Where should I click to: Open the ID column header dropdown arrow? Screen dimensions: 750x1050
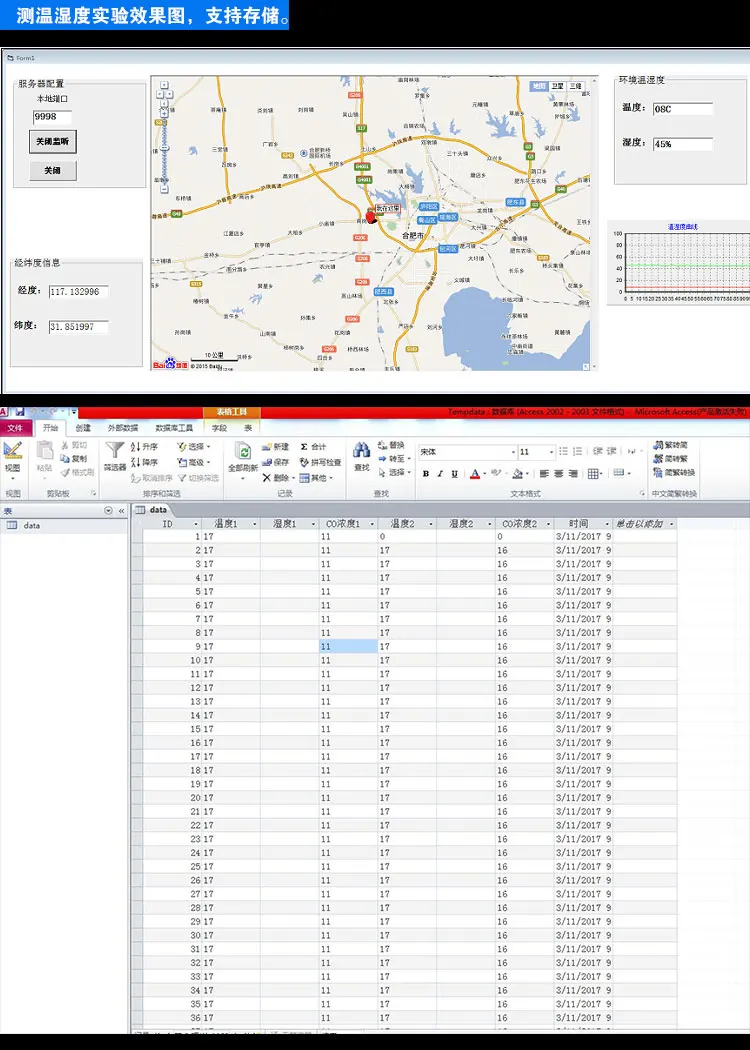pyautogui.click(x=196, y=524)
